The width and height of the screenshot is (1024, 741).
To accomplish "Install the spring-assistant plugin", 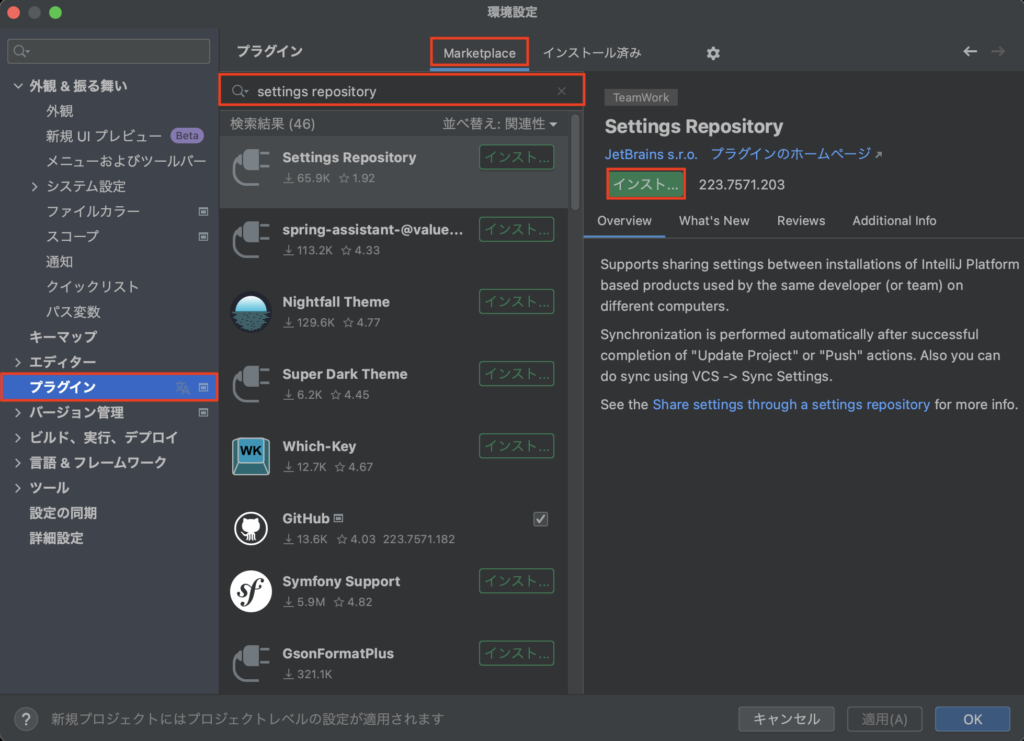I will click(x=517, y=229).
